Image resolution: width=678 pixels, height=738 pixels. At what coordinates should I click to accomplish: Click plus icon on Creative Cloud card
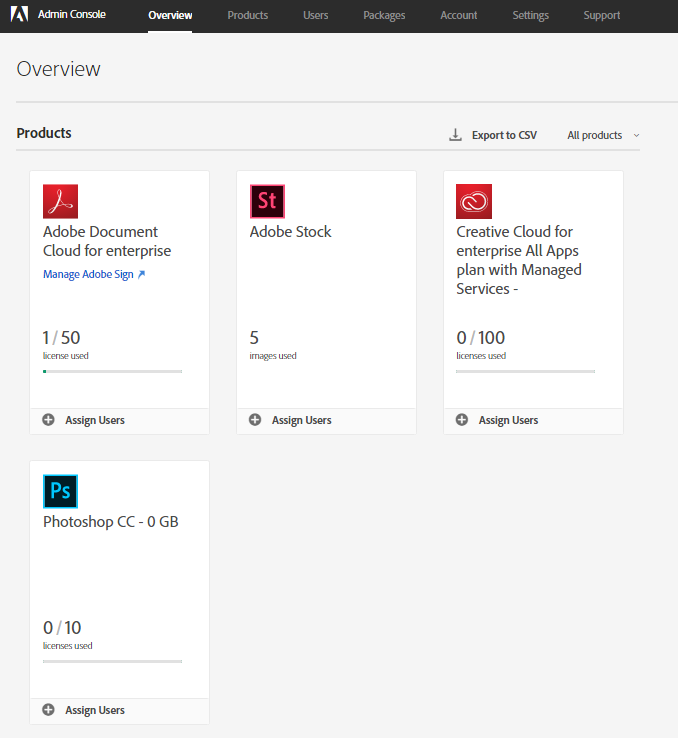[462, 420]
